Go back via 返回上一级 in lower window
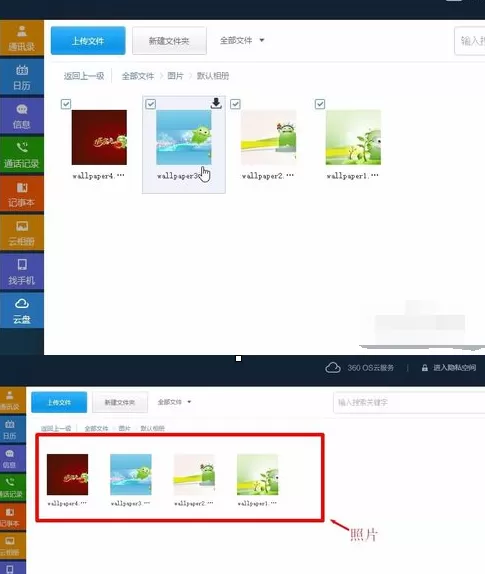The width and height of the screenshot is (485, 574). point(56,428)
